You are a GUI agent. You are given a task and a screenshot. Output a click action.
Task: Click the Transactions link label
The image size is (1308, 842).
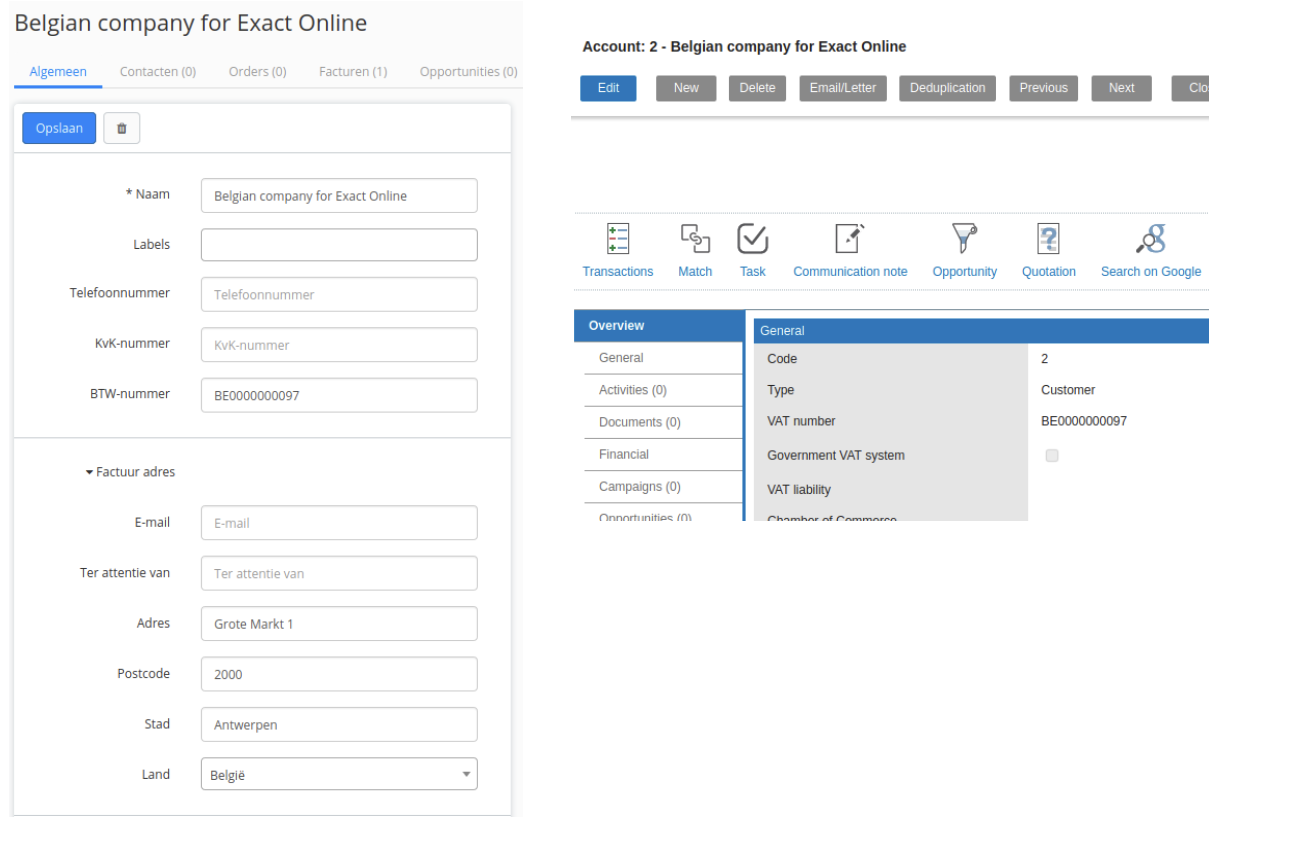coord(618,272)
